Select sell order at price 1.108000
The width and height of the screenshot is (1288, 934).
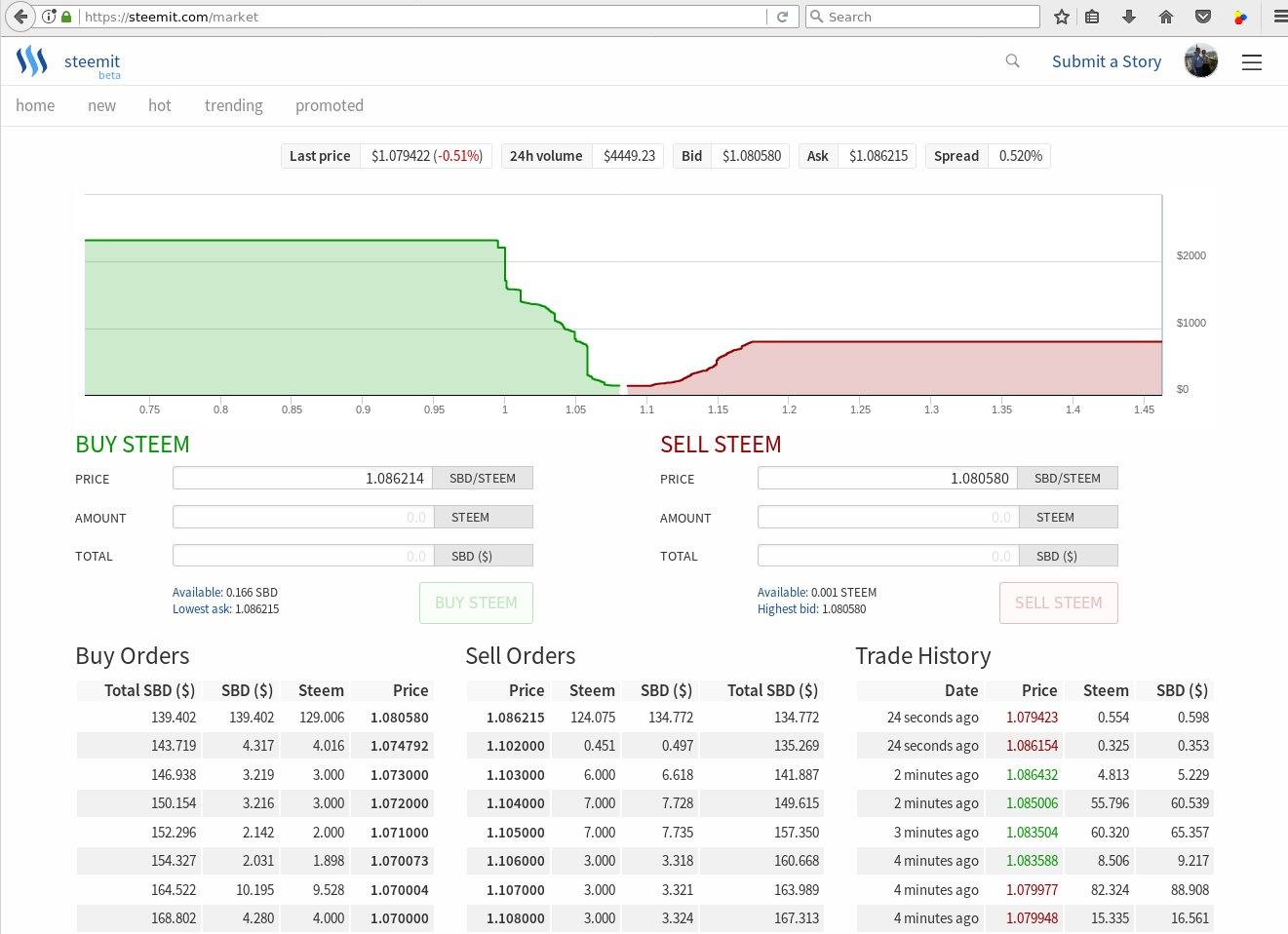coord(644,918)
